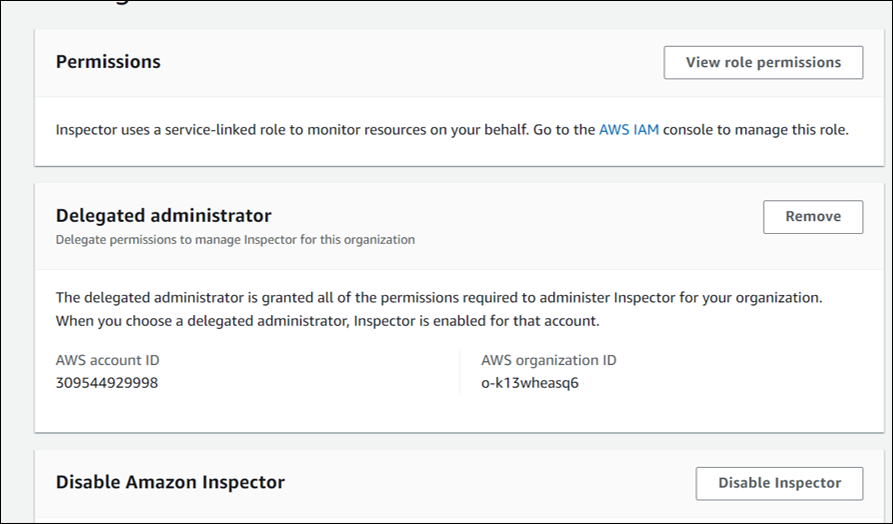The image size is (893, 524).
Task: Select the Permissions section heading
Action: coord(108,62)
